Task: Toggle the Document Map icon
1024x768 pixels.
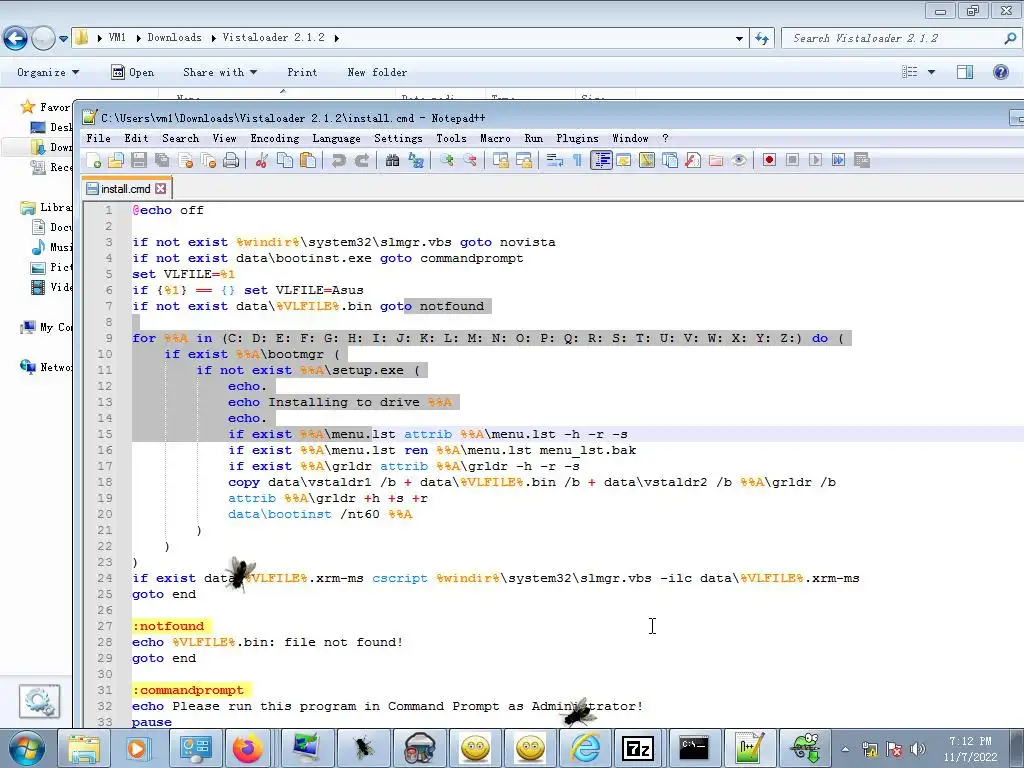Action: 647,160
